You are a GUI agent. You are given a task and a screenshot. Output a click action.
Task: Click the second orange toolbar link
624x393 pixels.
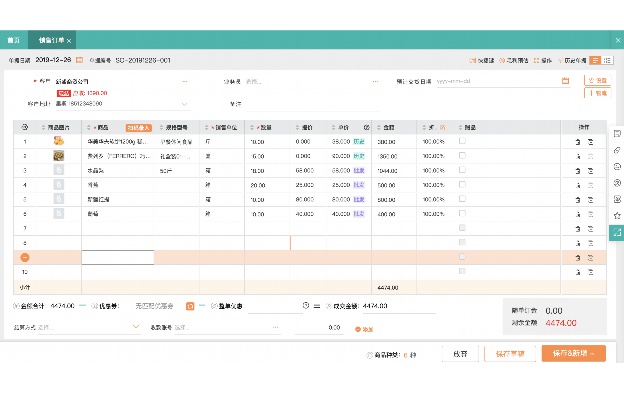(x=514, y=60)
